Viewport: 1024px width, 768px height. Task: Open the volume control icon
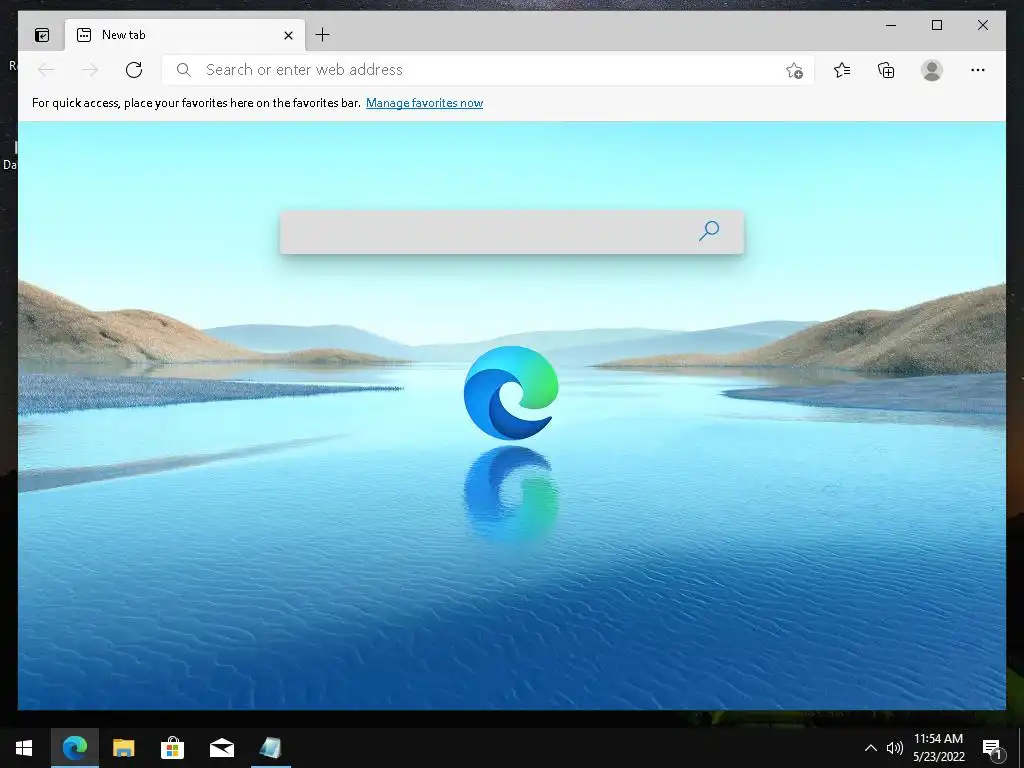[x=895, y=748]
